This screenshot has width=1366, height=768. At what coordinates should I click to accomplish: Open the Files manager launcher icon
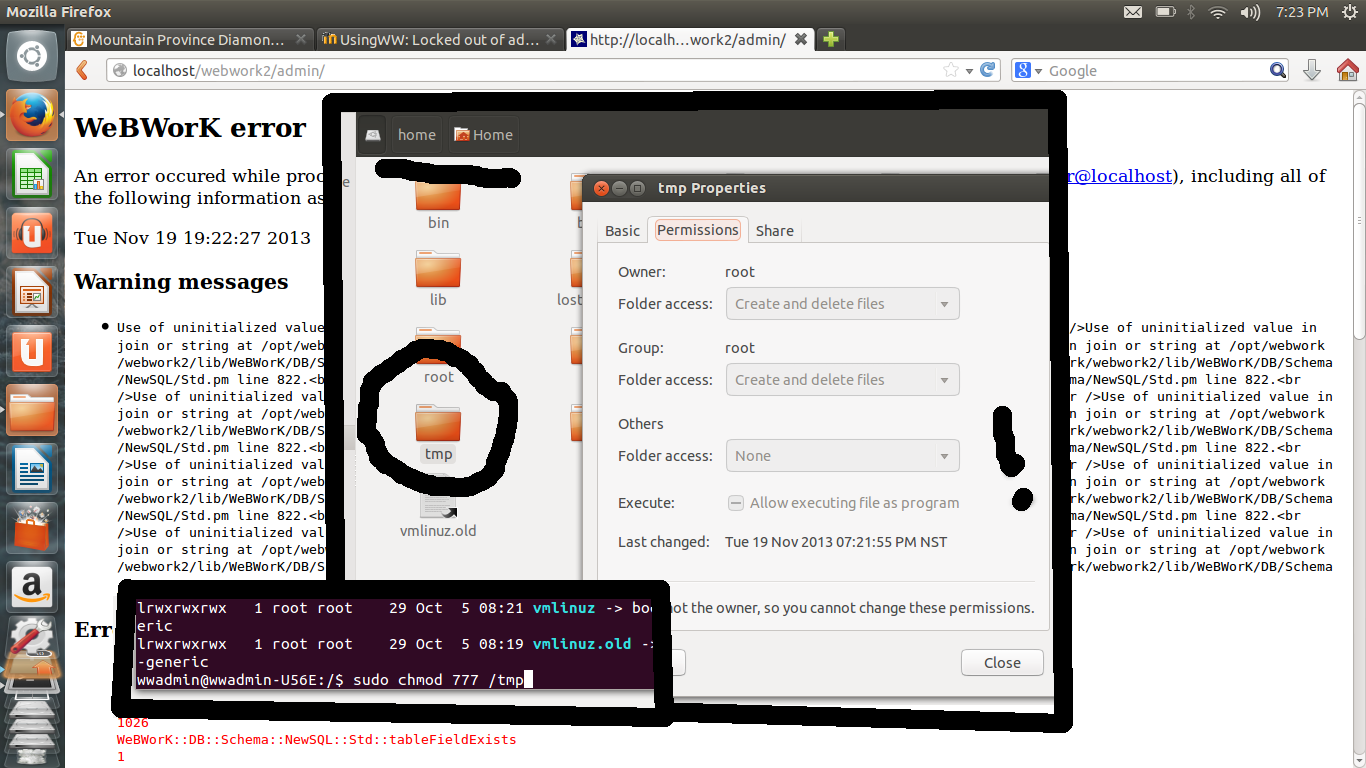coord(32,410)
